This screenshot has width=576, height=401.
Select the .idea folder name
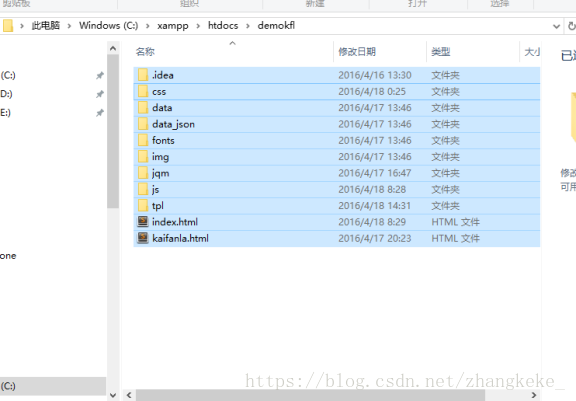click(163, 75)
